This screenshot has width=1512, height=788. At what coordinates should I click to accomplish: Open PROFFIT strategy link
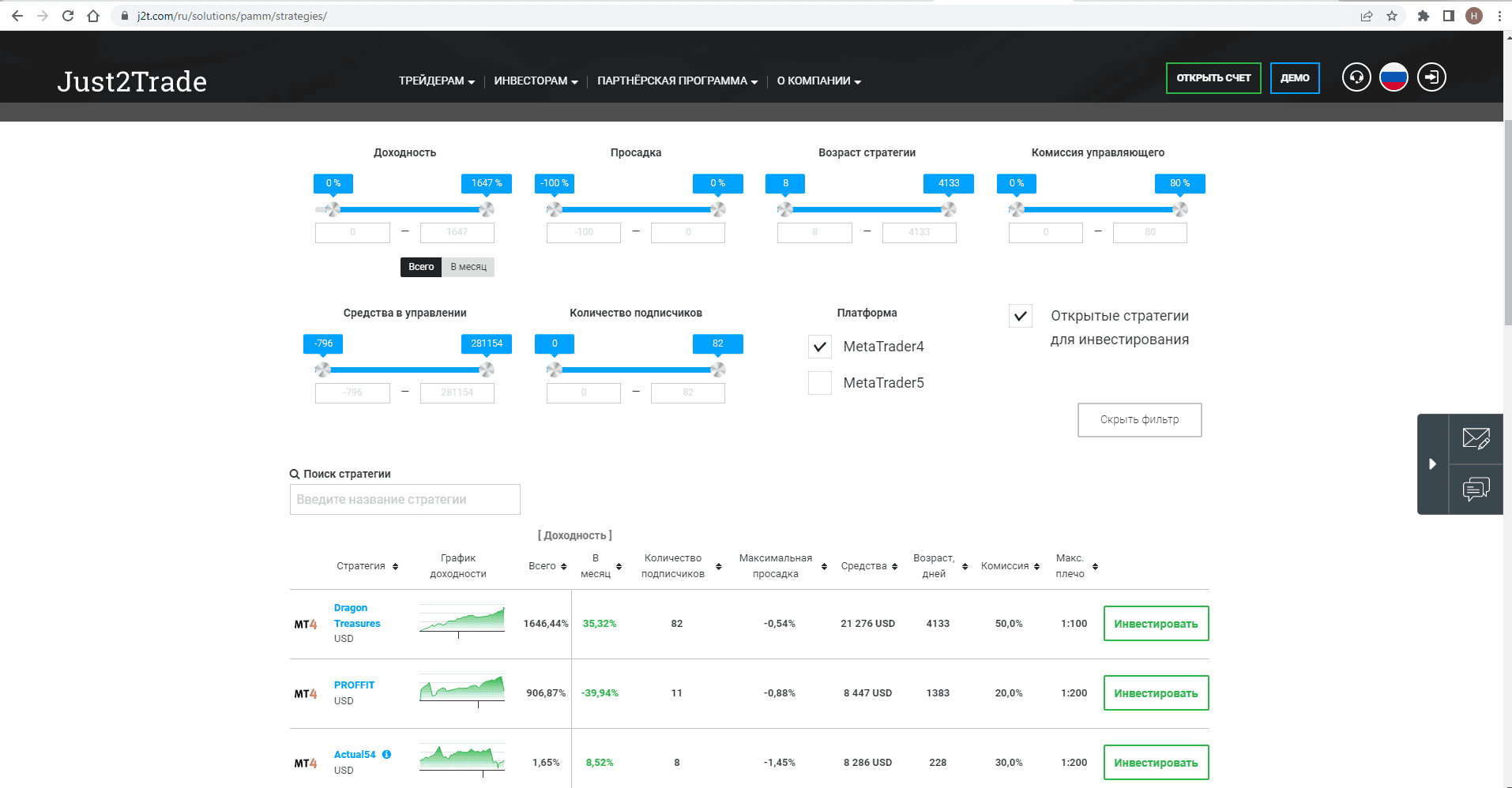click(354, 685)
